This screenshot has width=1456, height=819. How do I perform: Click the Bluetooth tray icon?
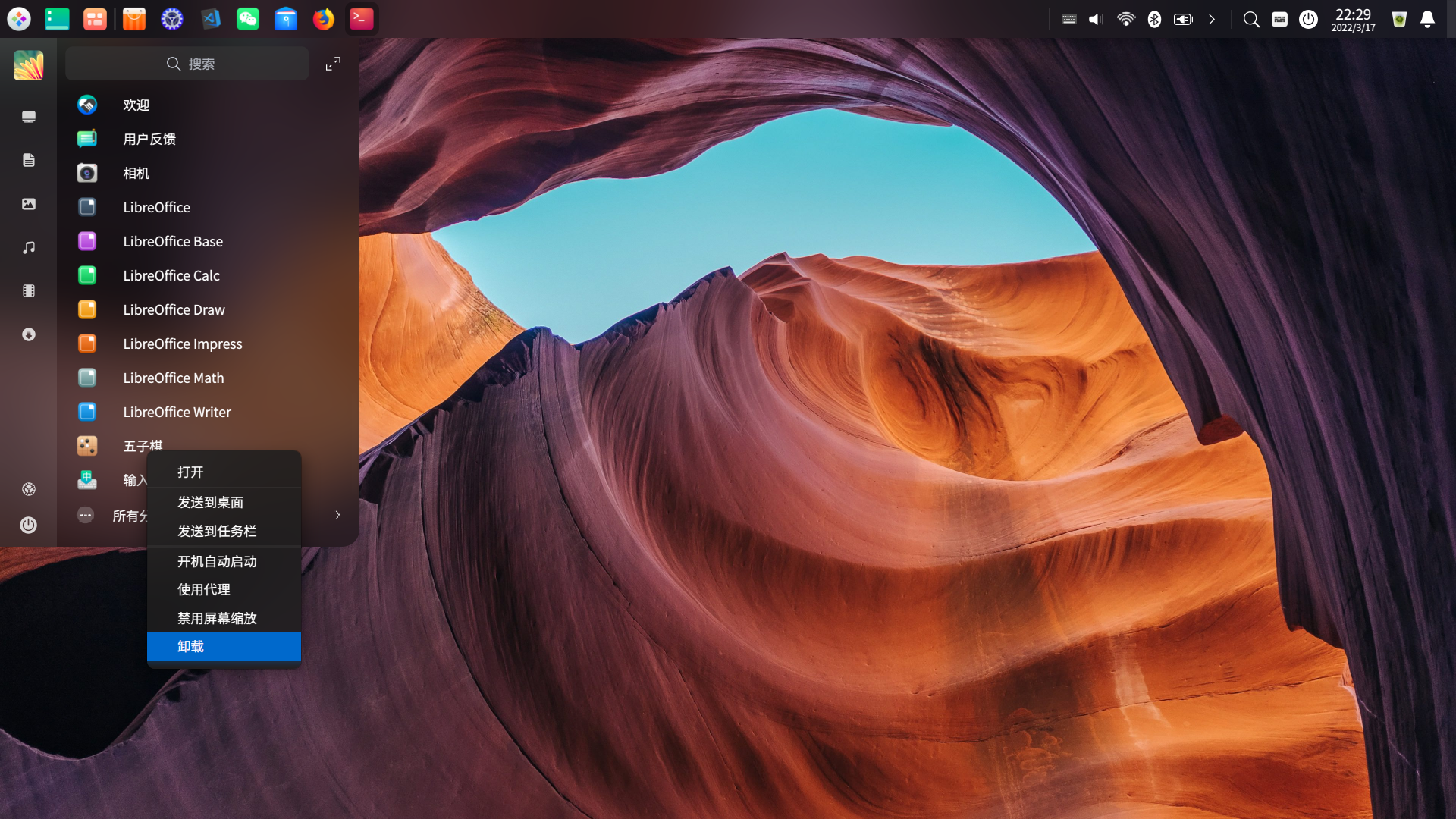click(1154, 20)
